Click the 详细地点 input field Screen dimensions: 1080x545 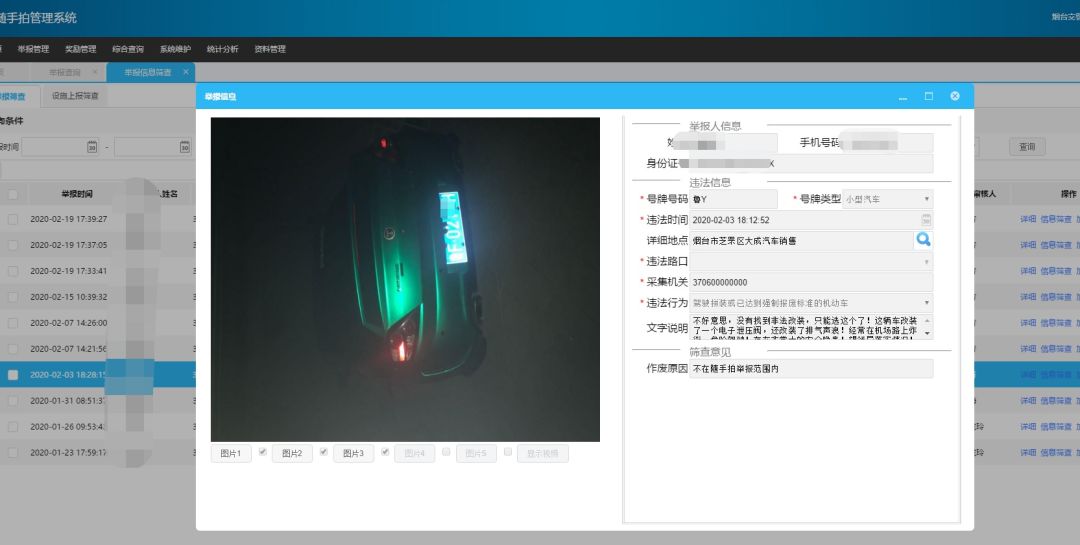[x=800, y=240]
